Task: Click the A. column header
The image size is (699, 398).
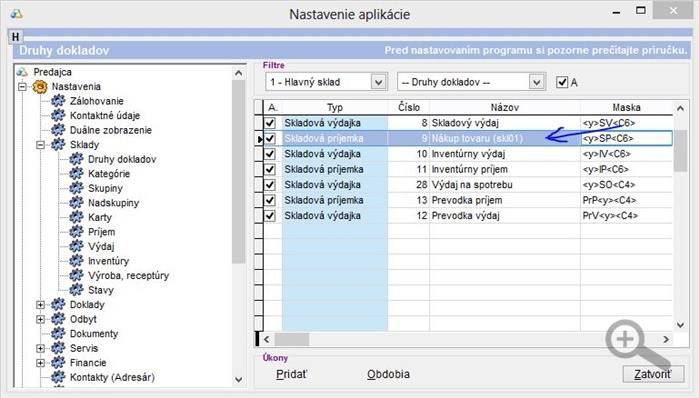Action: pos(272,107)
